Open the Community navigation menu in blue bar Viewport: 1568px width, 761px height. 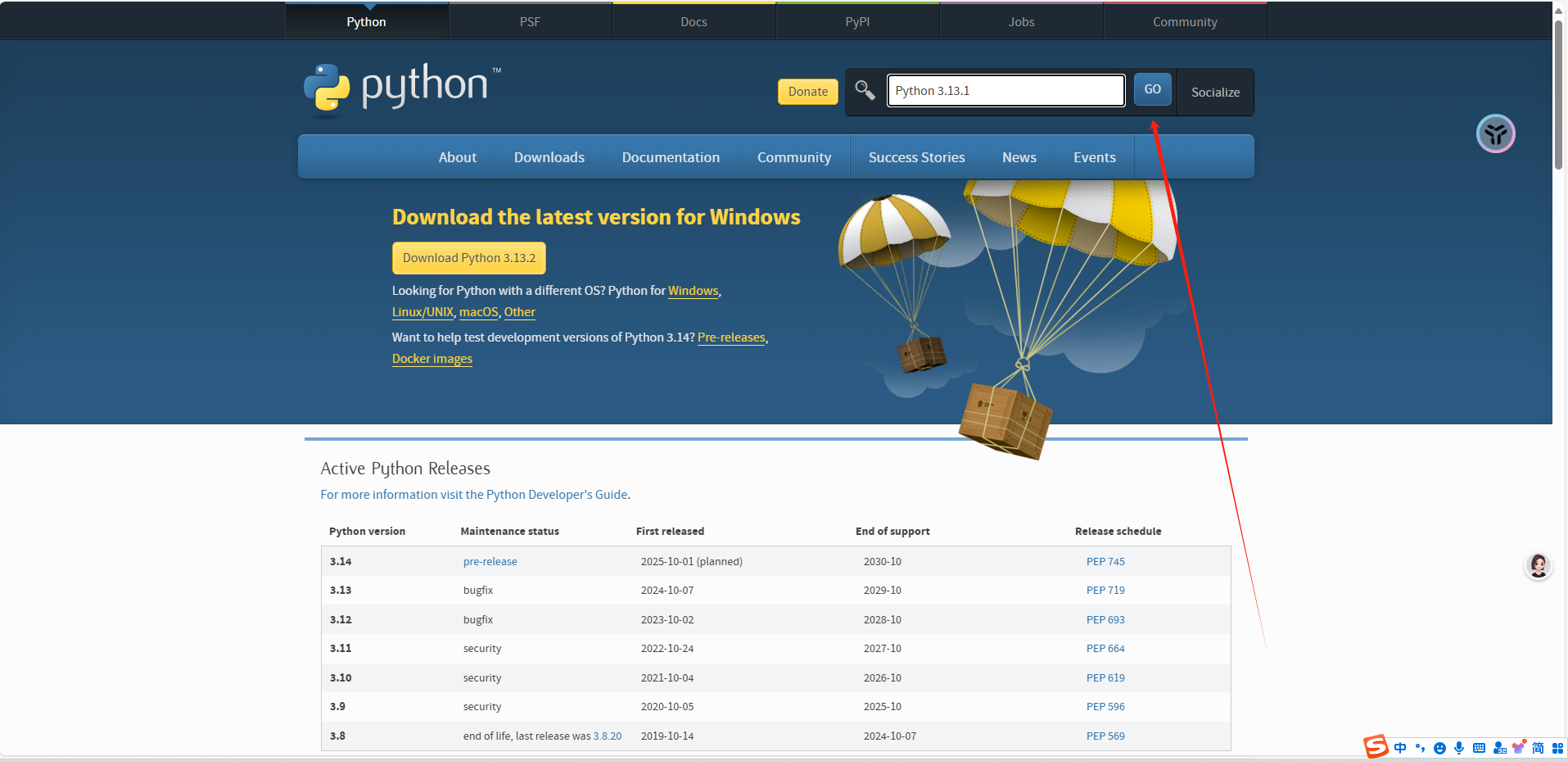(793, 157)
